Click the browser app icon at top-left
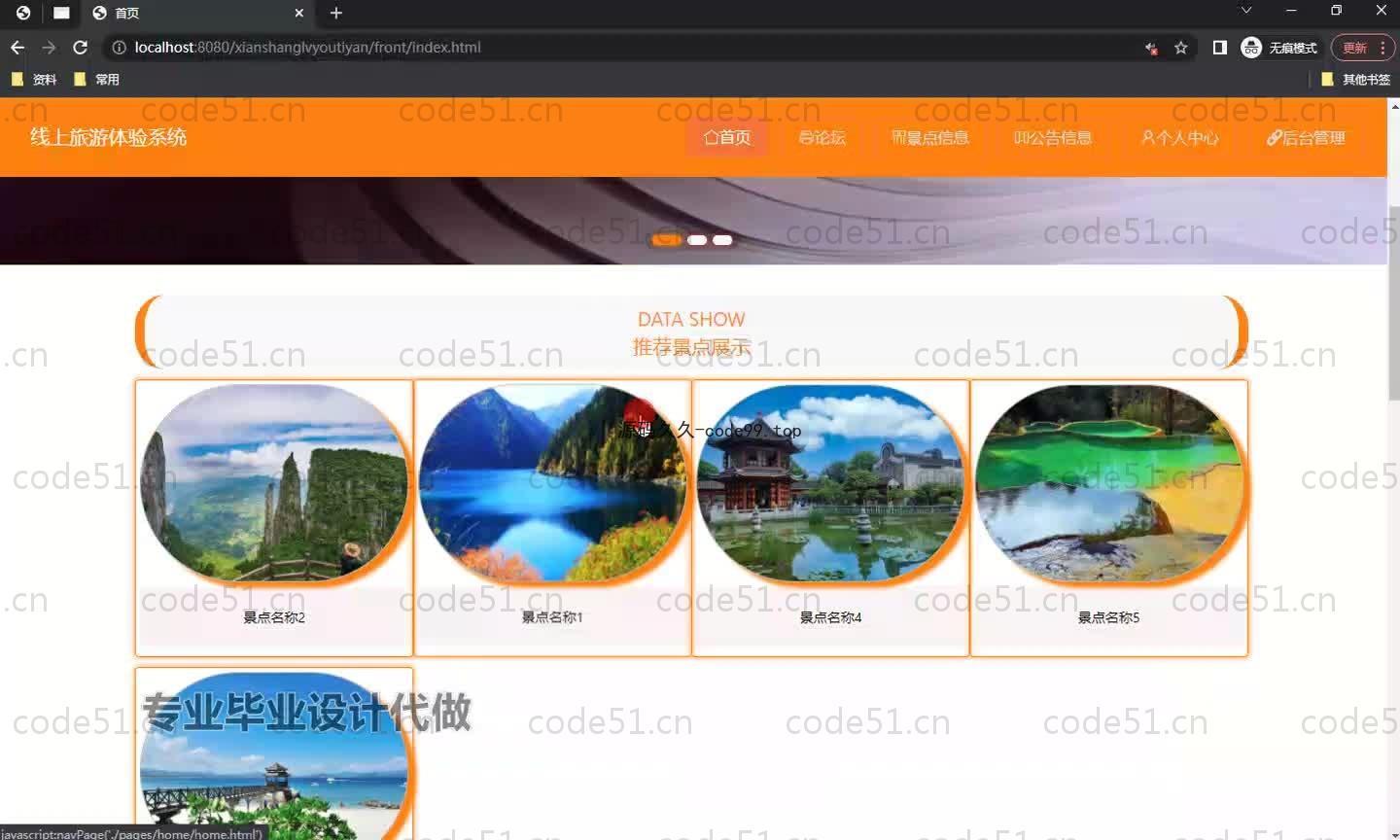Image resolution: width=1400 pixels, height=840 pixels. (x=23, y=13)
